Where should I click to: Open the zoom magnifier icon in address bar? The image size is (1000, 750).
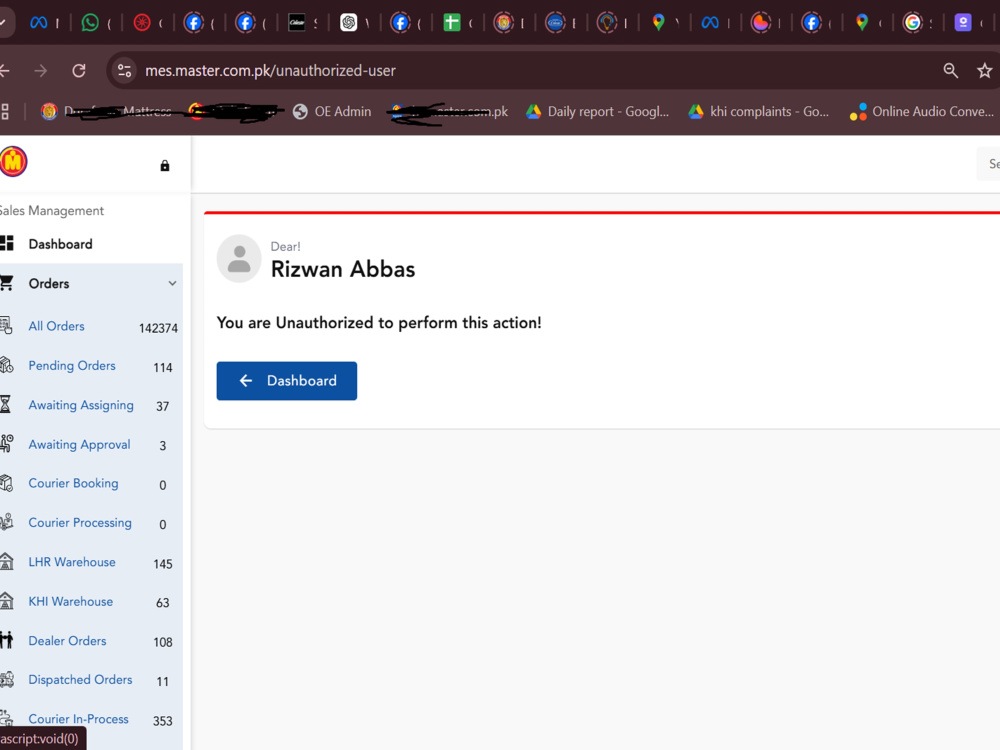pos(950,71)
